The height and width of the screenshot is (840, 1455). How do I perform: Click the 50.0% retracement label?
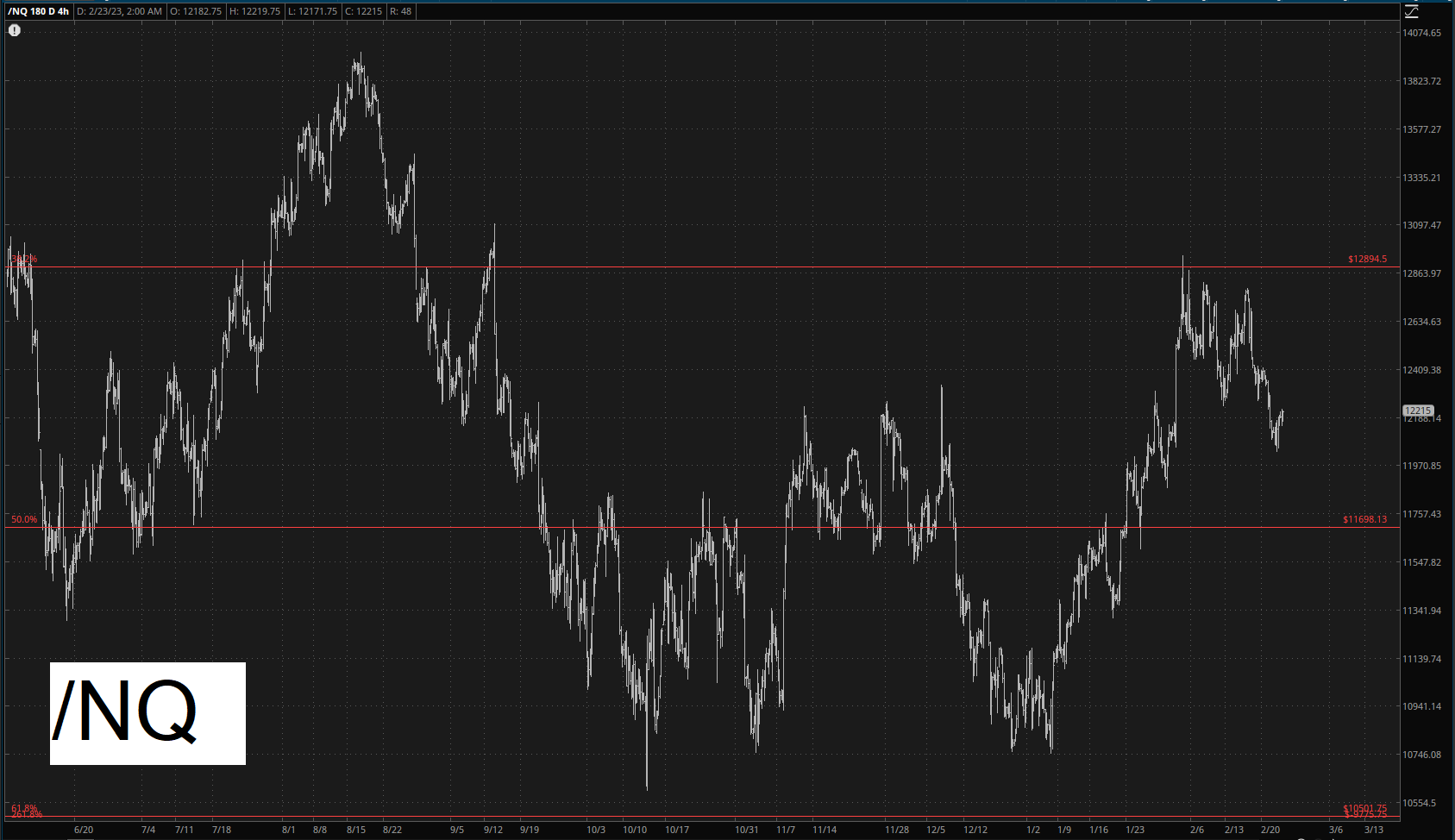click(x=24, y=519)
